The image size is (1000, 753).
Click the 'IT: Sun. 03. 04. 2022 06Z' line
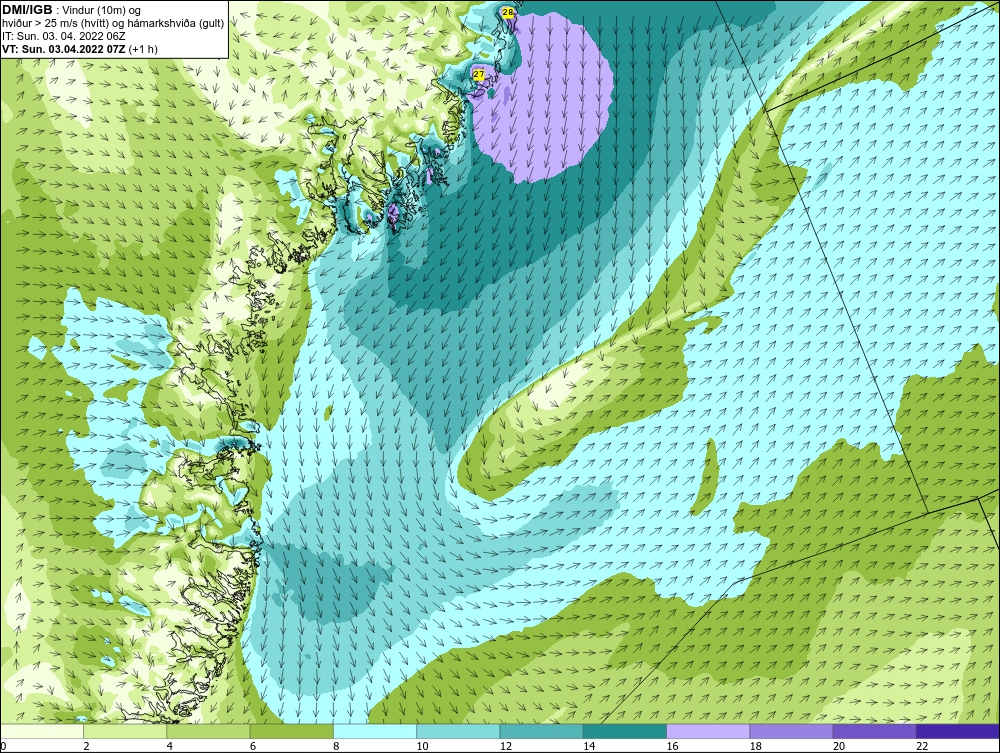coord(64,36)
